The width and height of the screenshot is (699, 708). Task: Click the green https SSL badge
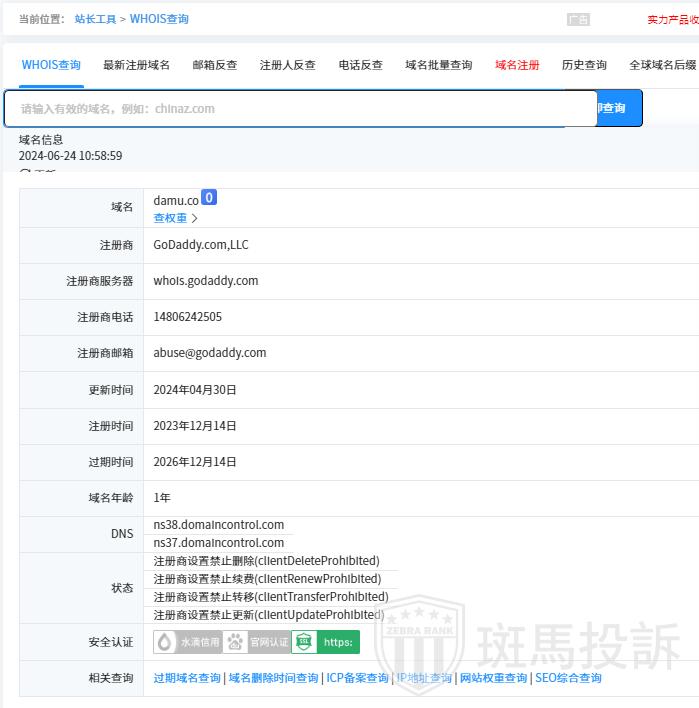[x=325, y=642]
